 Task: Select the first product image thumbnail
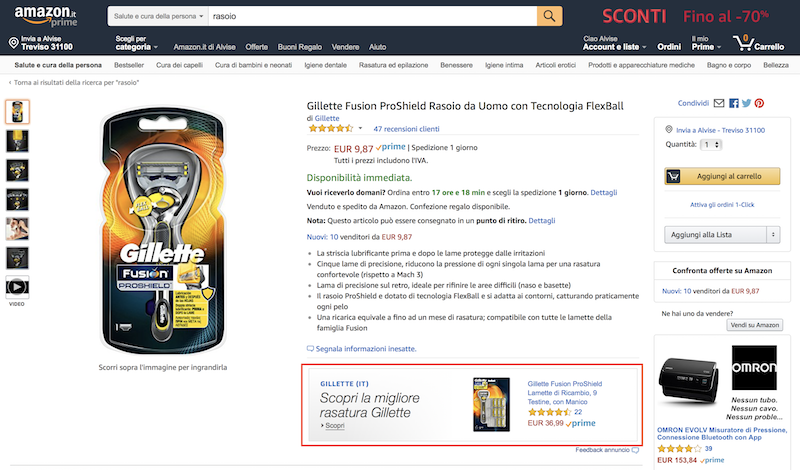(18, 111)
